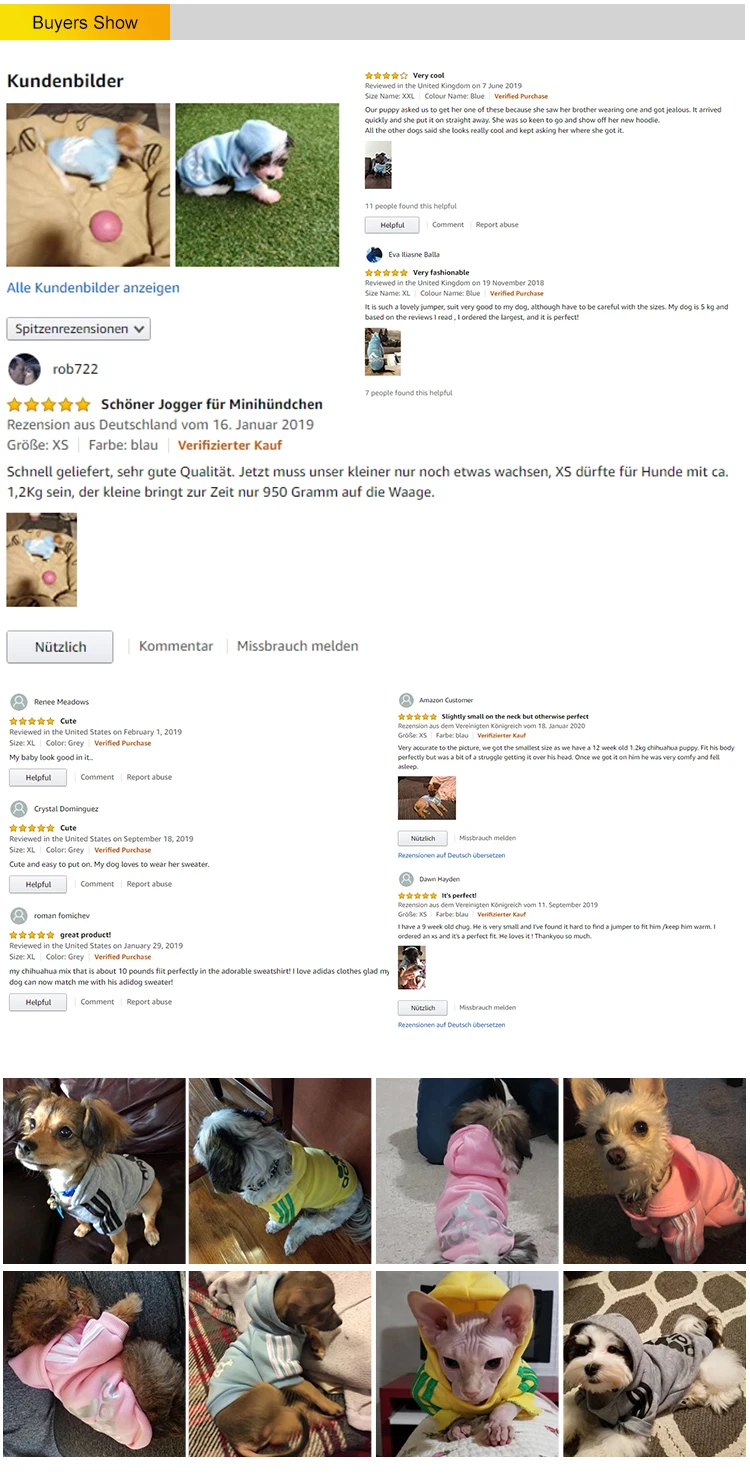
Task: Click Dawn Hayden's profile avatar
Action: coord(406,879)
